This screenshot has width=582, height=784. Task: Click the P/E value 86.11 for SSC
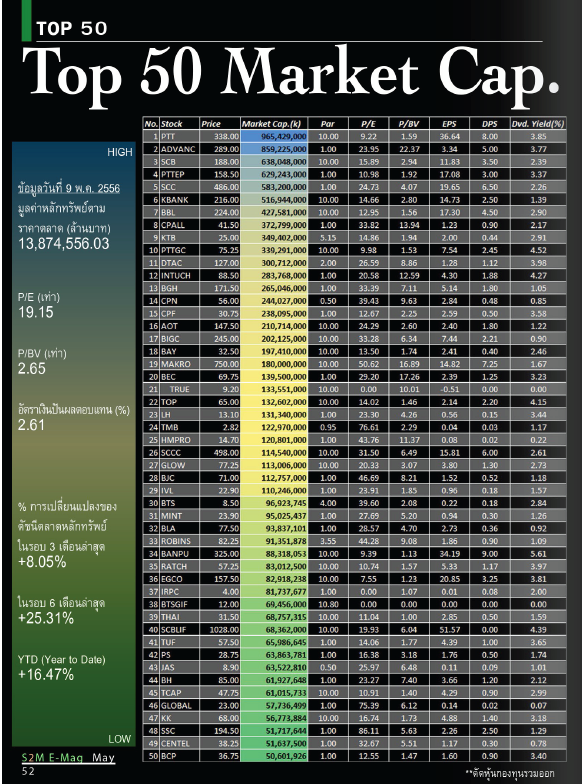[368, 730]
